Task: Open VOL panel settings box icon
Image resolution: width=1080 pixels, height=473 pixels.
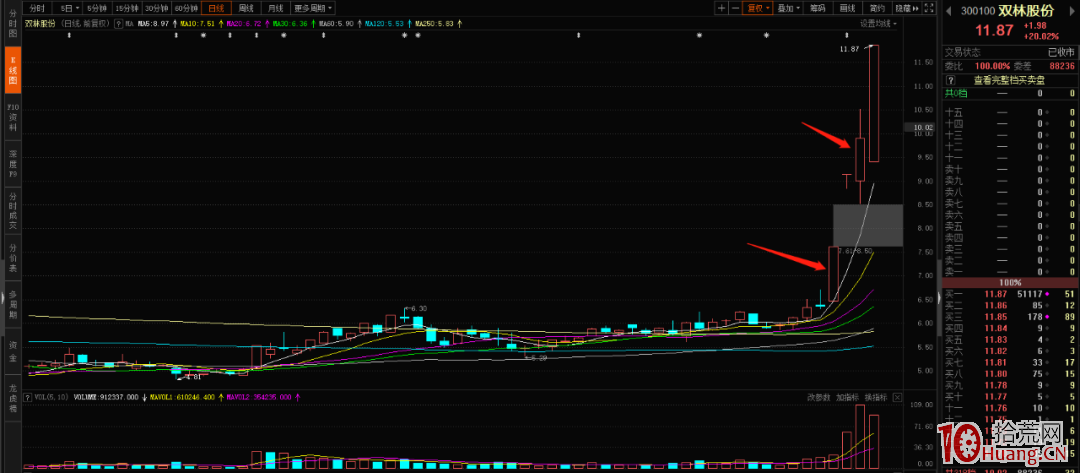Action: (28, 397)
